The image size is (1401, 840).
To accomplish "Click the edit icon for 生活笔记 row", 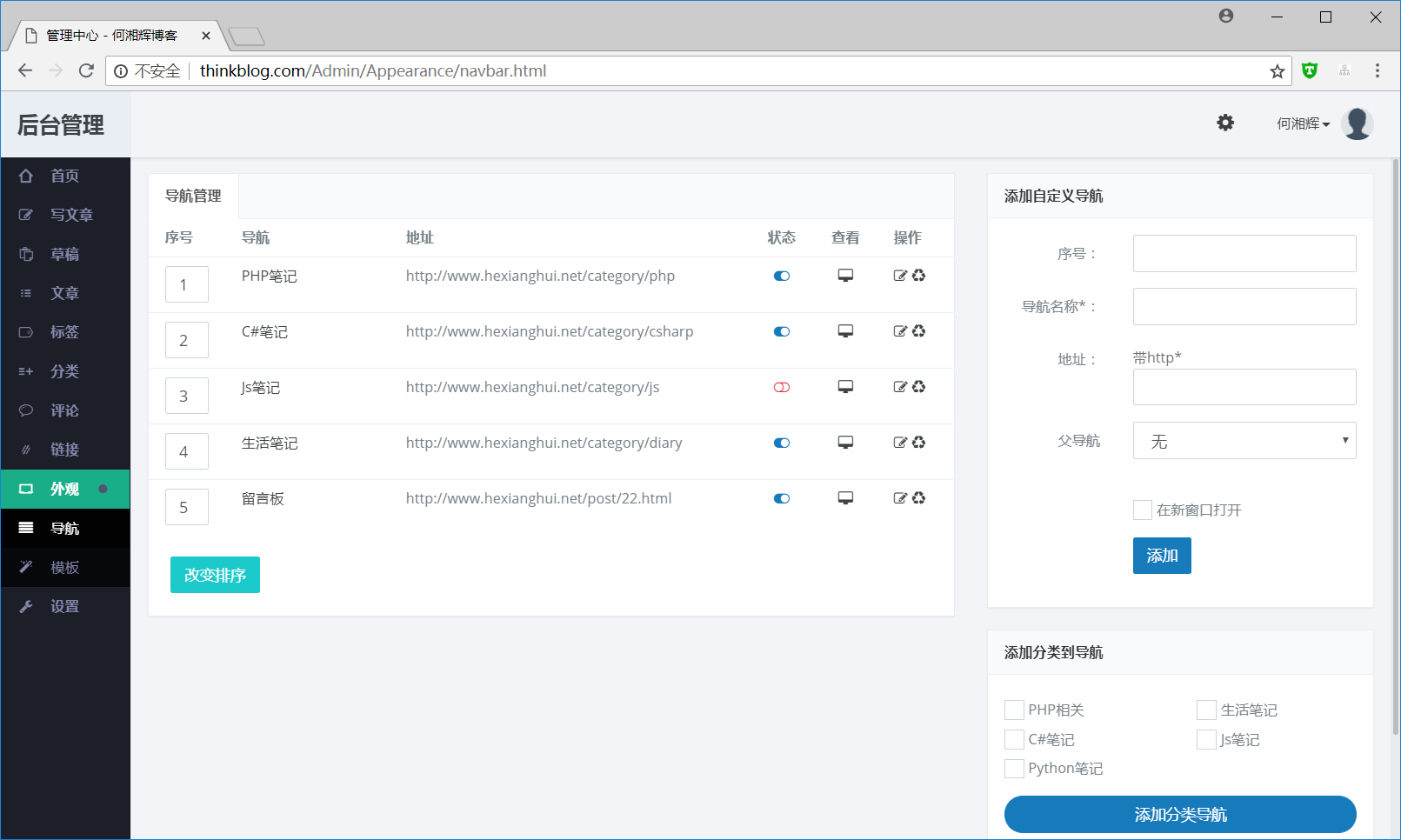I will tap(900, 443).
